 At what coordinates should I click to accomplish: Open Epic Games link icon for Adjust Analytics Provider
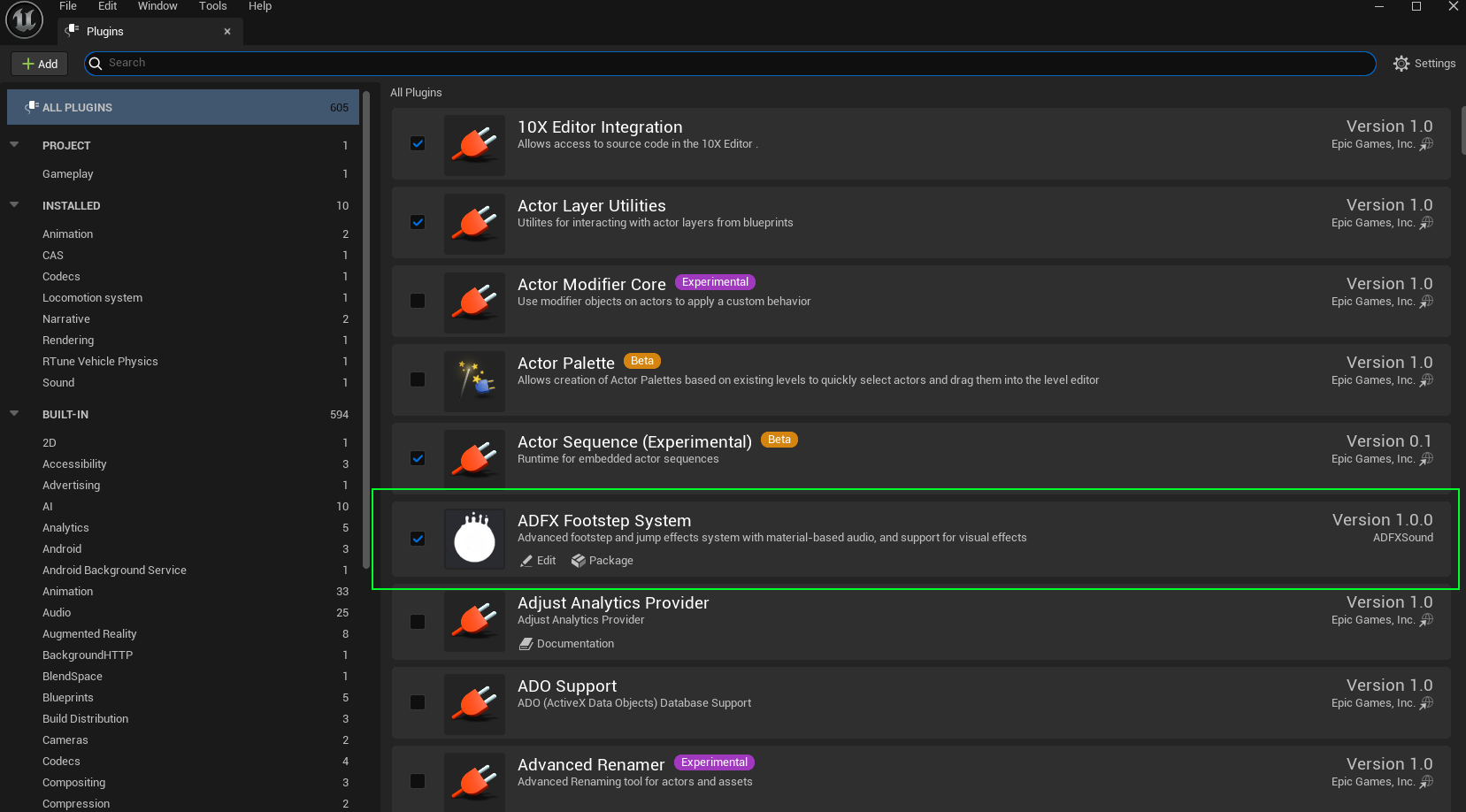pyautogui.click(x=1426, y=620)
